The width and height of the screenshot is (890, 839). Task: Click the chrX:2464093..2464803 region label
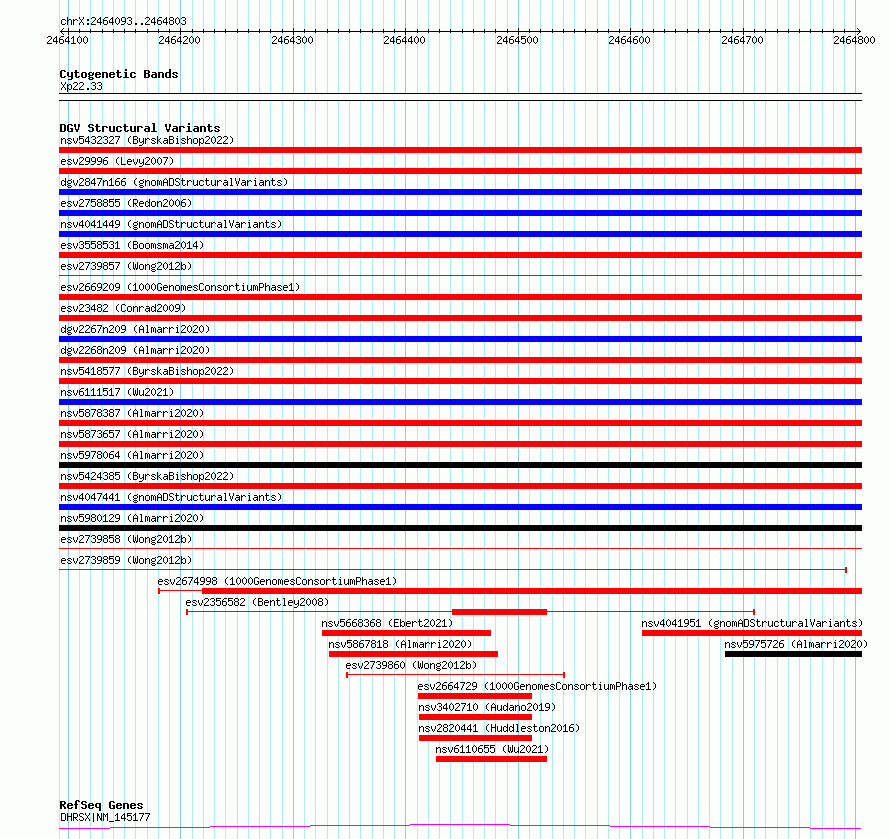click(123, 21)
